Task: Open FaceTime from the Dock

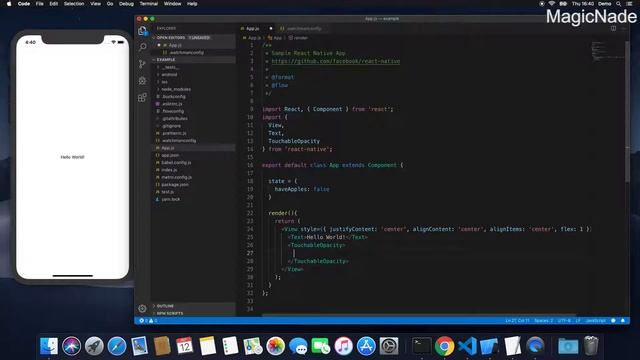Action: [321, 346]
